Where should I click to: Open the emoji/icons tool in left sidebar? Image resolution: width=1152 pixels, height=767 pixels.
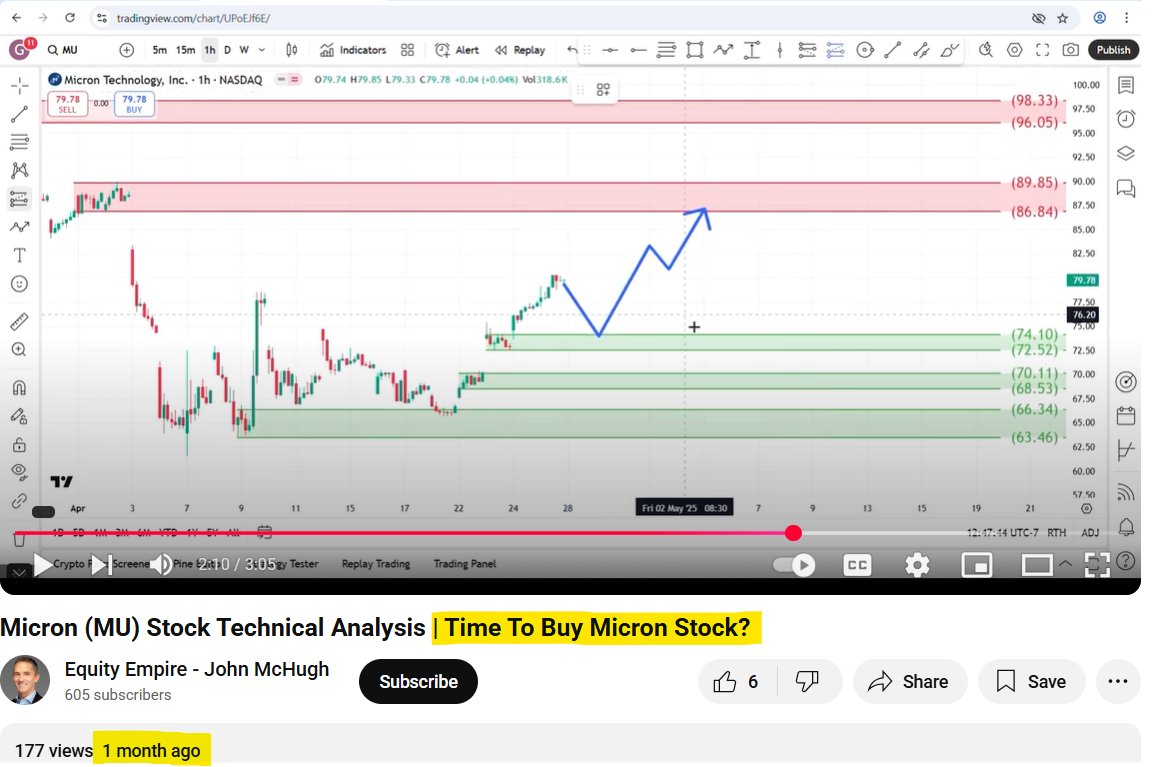coord(20,284)
